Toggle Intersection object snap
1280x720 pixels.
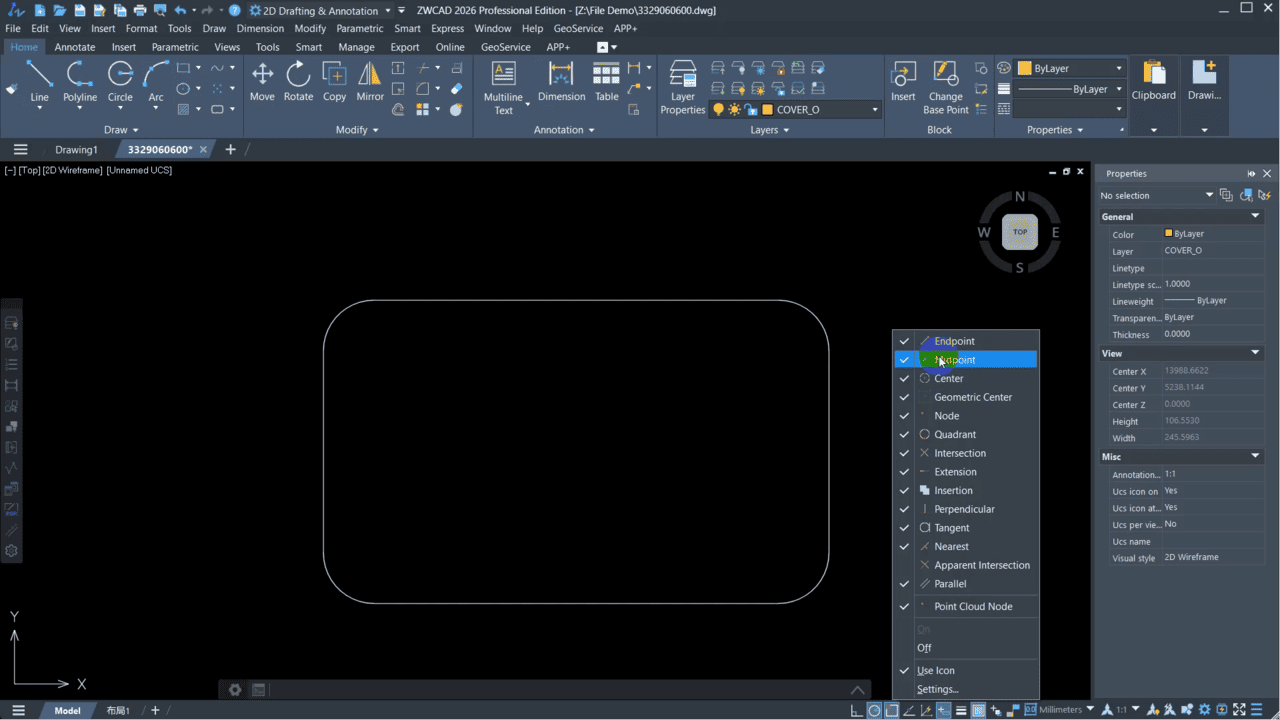tap(966, 453)
